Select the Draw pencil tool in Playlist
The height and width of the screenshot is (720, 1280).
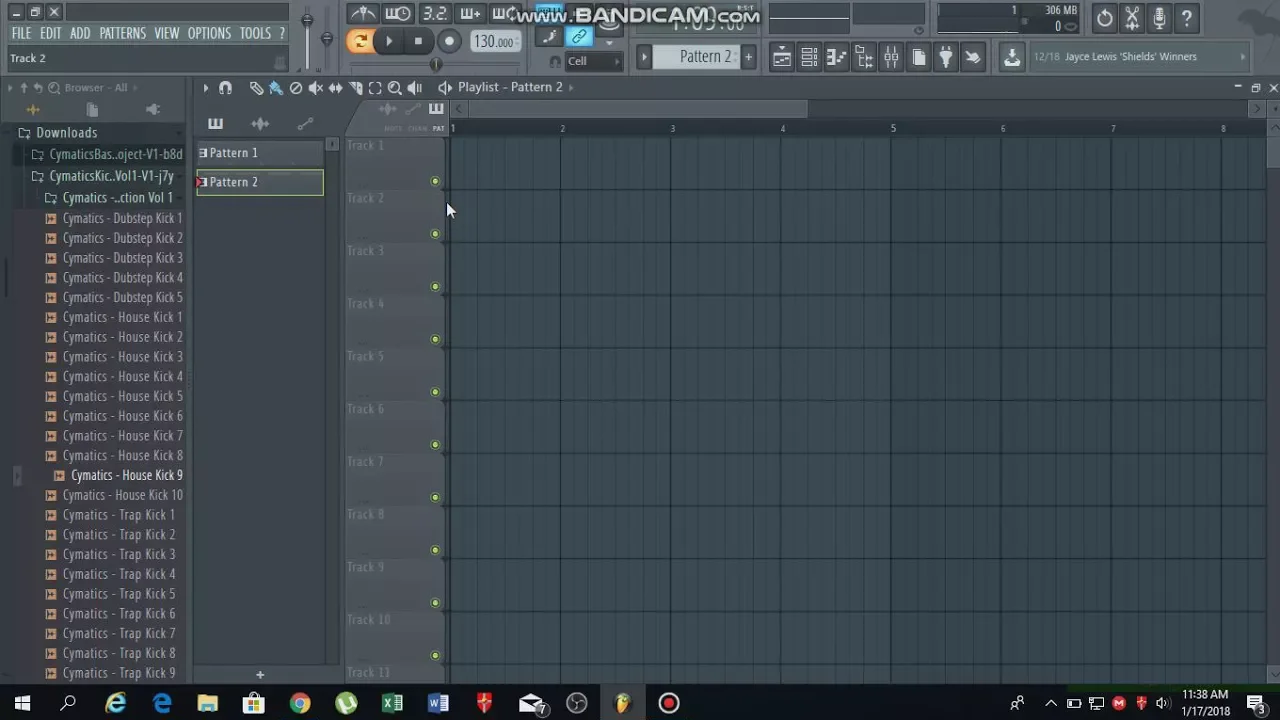point(256,88)
